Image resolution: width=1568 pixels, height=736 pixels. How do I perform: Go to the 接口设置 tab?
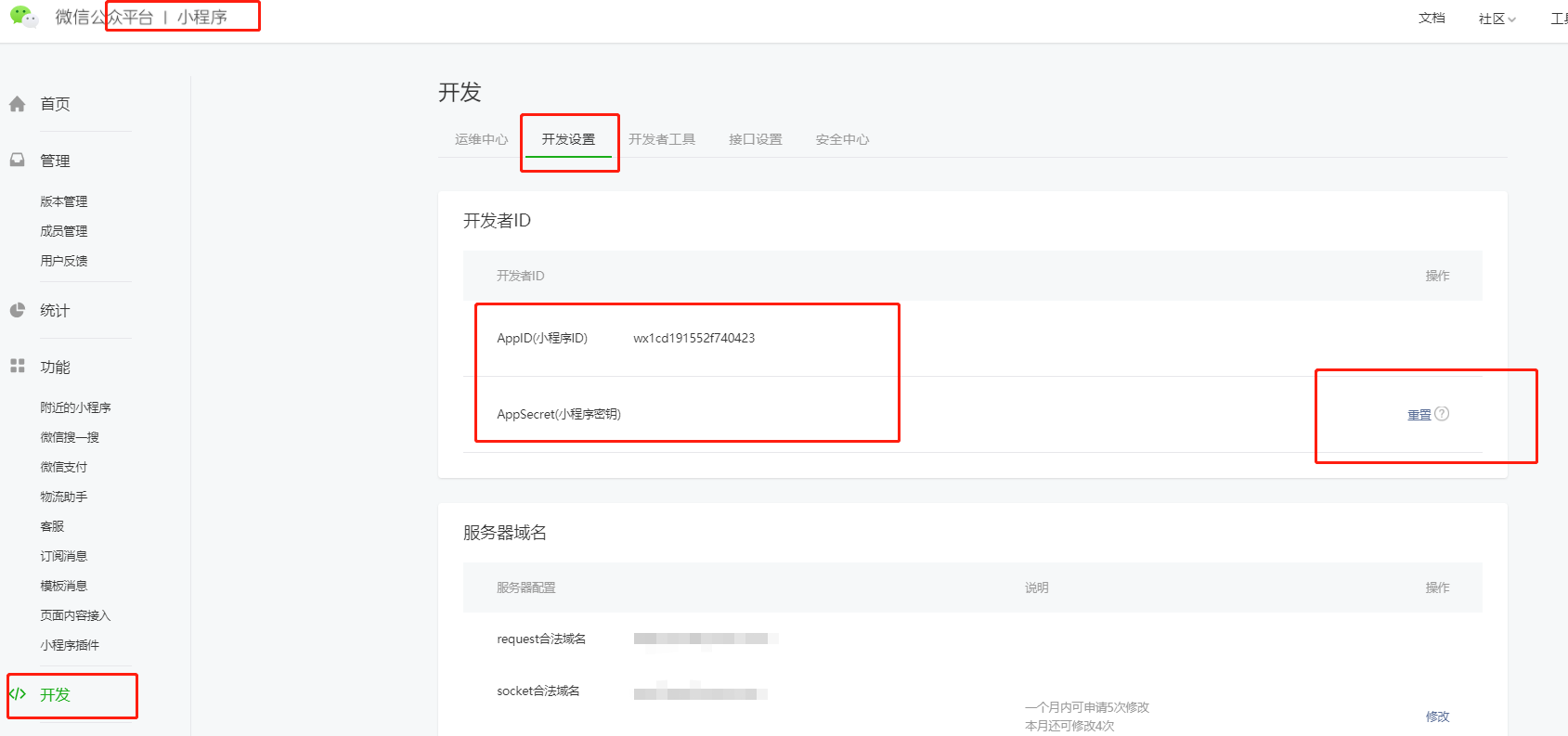pyautogui.click(x=756, y=139)
